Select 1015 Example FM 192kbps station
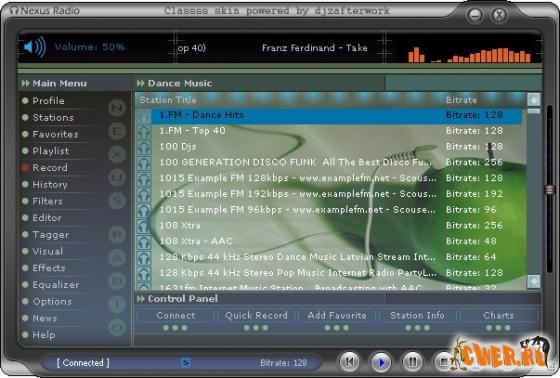The height and width of the screenshot is (378, 560). (329, 194)
